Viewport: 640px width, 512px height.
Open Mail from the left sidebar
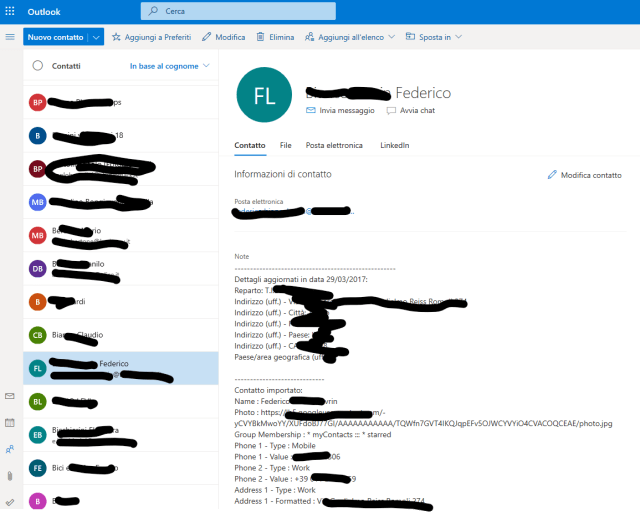[10, 396]
